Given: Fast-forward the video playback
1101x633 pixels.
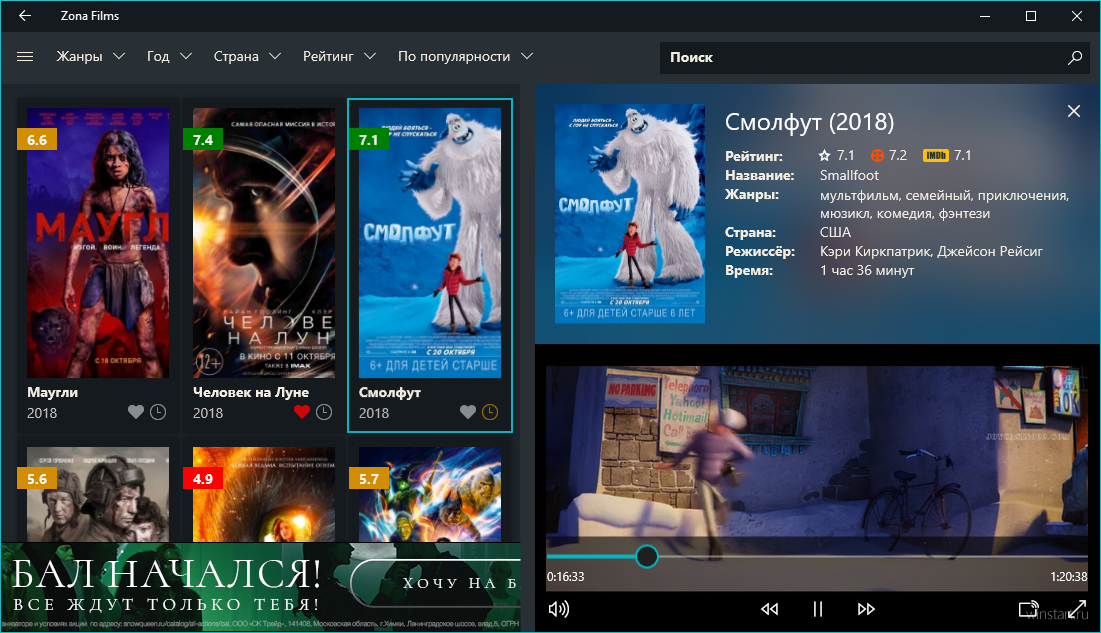Looking at the screenshot, I should (x=866, y=609).
